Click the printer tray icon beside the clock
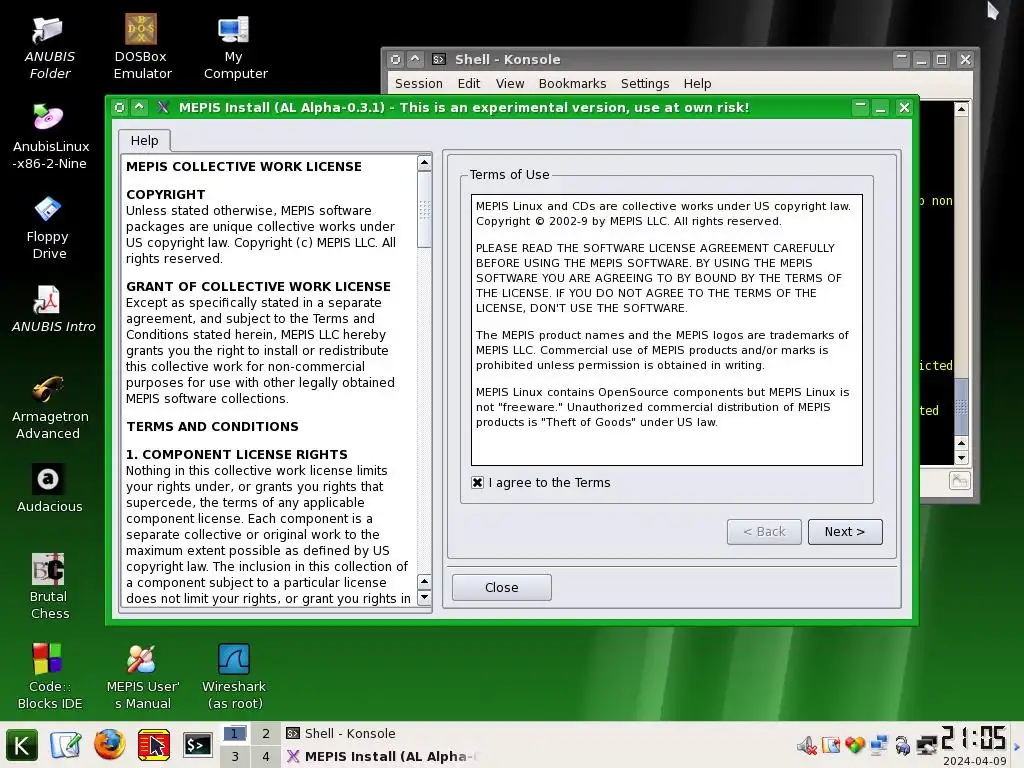This screenshot has width=1024, height=768. (927, 745)
